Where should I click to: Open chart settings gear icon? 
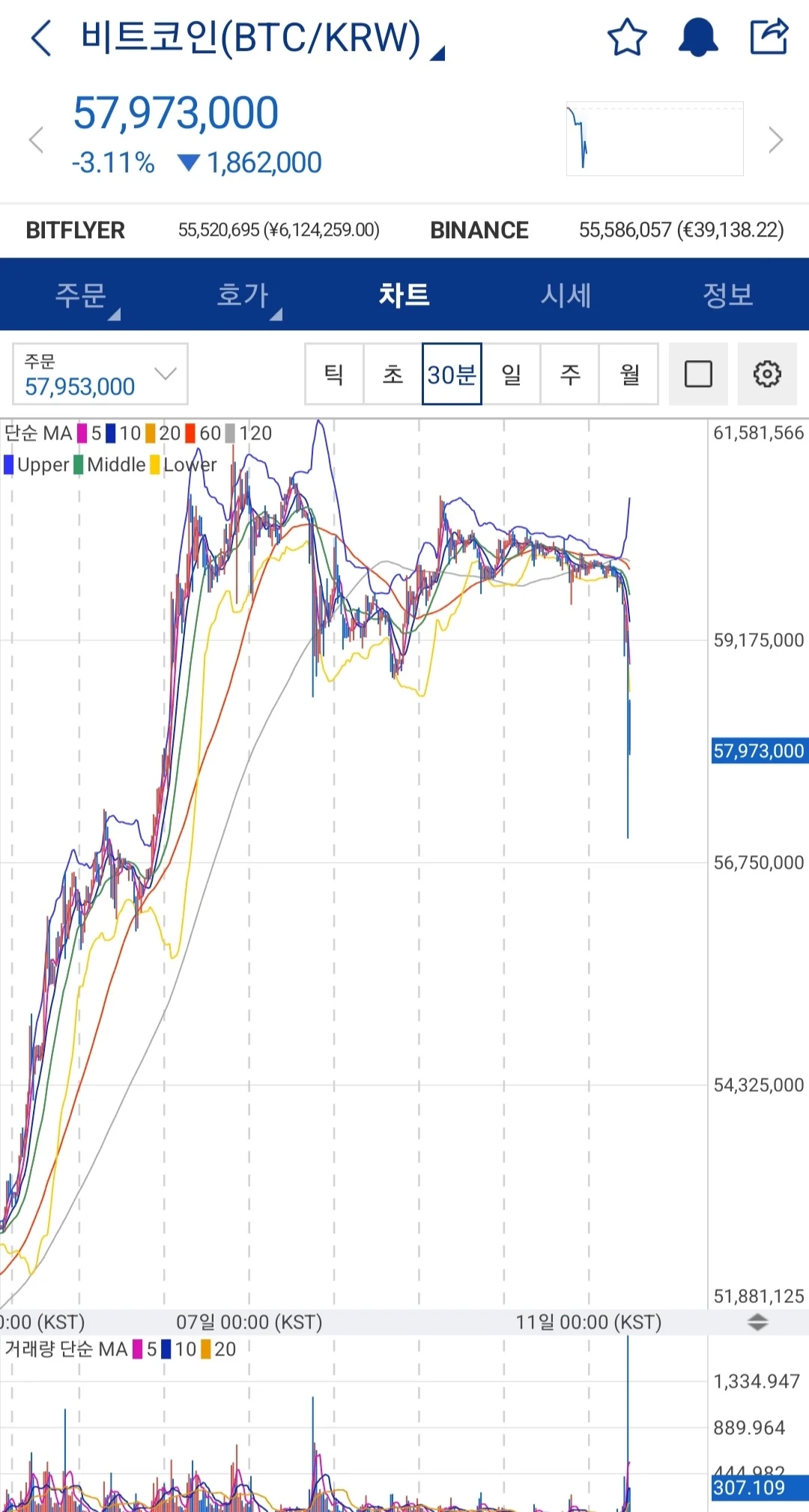[766, 374]
